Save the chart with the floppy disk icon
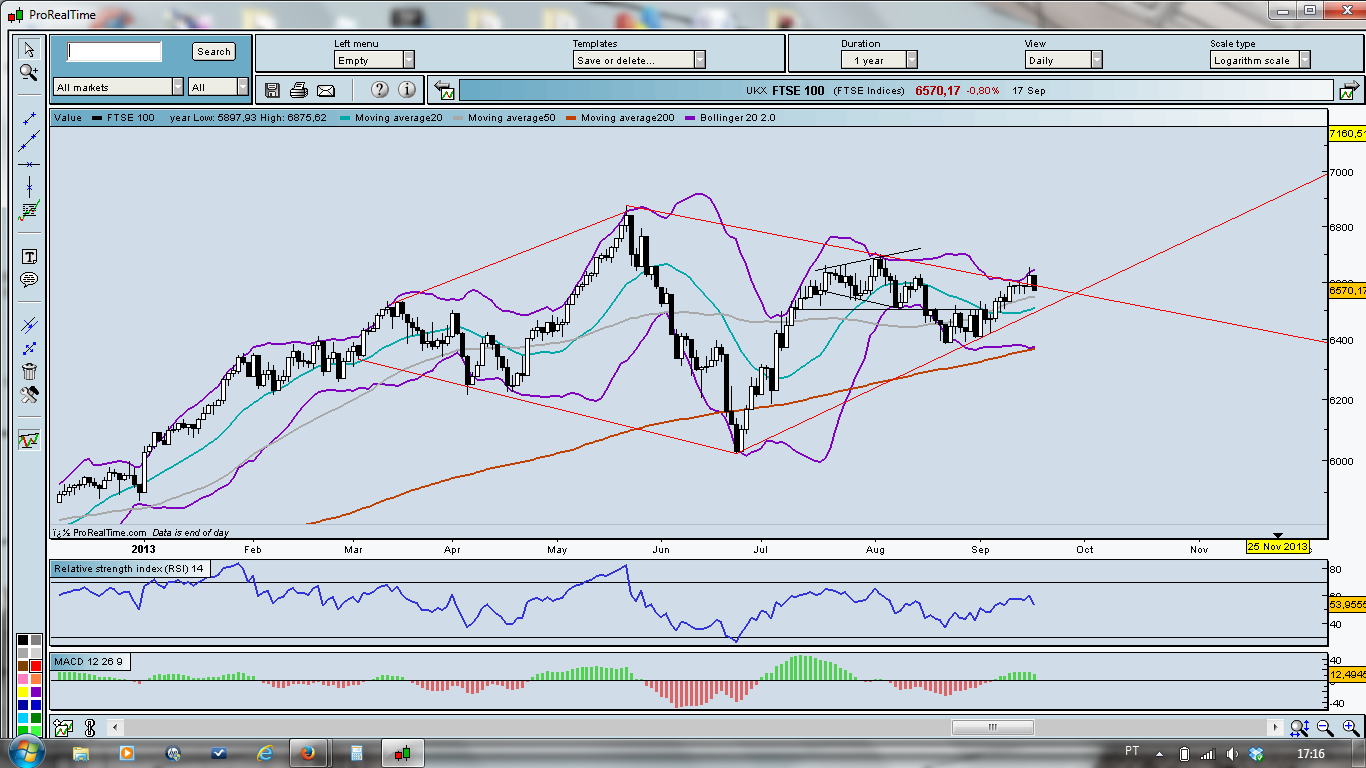 tap(272, 90)
